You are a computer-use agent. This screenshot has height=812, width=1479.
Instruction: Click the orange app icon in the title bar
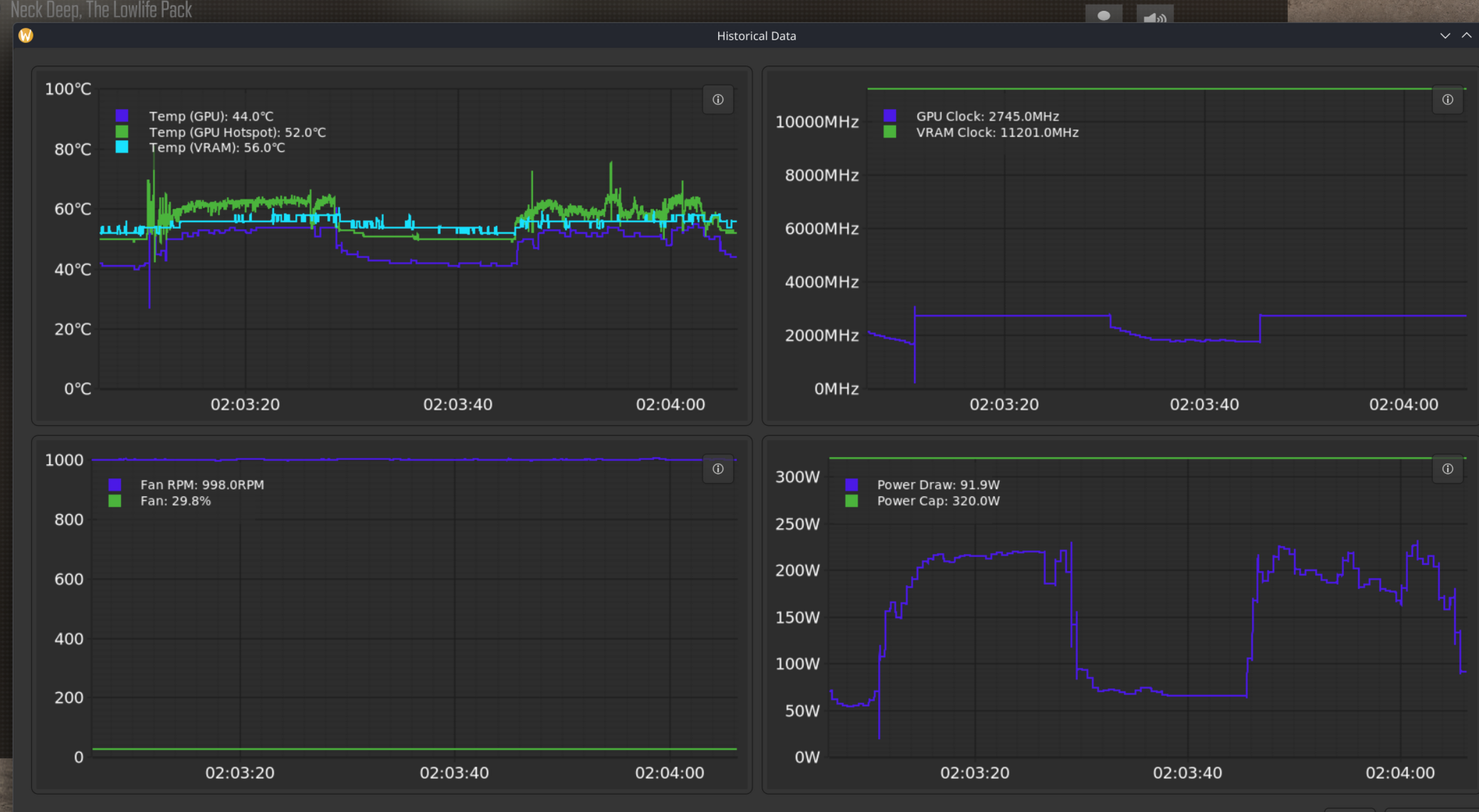point(26,36)
